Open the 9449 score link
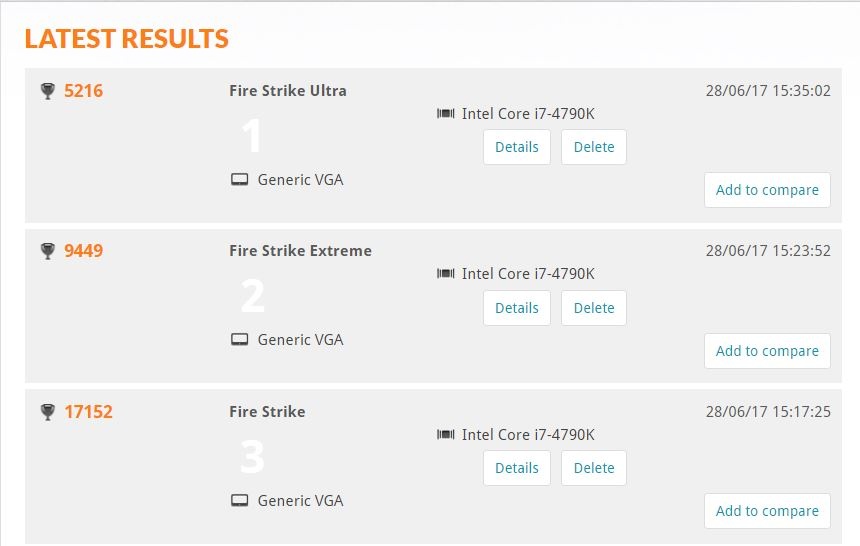 click(x=83, y=251)
